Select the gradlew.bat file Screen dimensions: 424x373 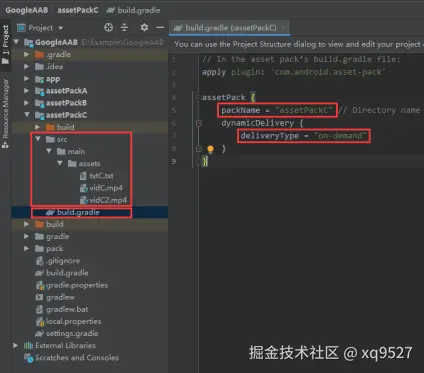pyautogui.click(x=62, y=309)
